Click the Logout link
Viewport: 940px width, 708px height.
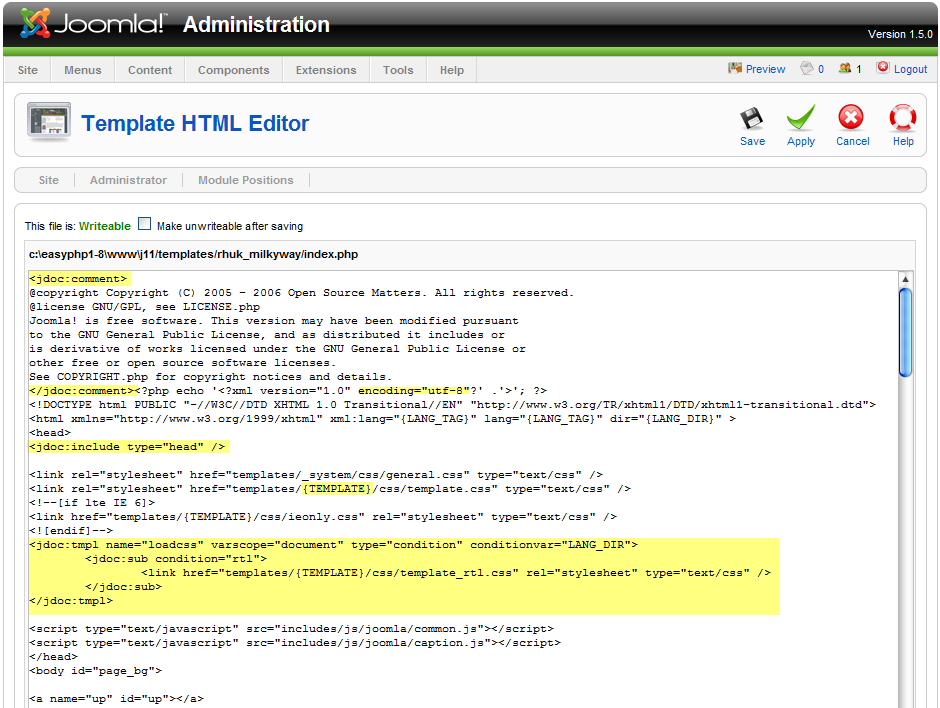click(909, 69)
